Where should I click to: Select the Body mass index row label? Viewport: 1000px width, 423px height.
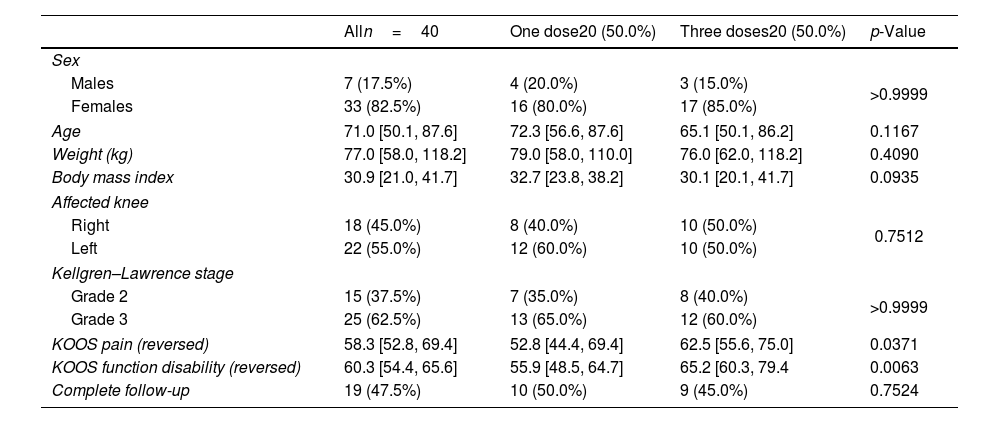point(113,178)
